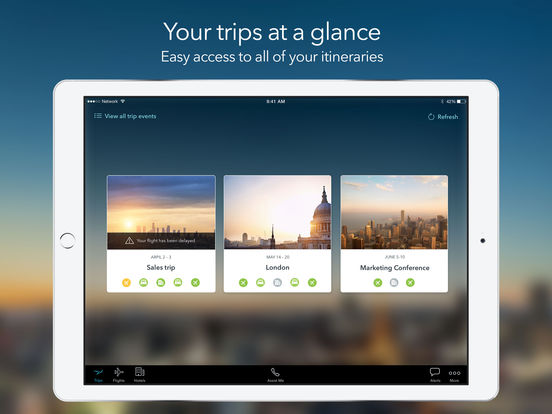This screenshot has height=414, width=552.
Task: Click the grey icon on Marketing Conference card
Action: point(394,282)
